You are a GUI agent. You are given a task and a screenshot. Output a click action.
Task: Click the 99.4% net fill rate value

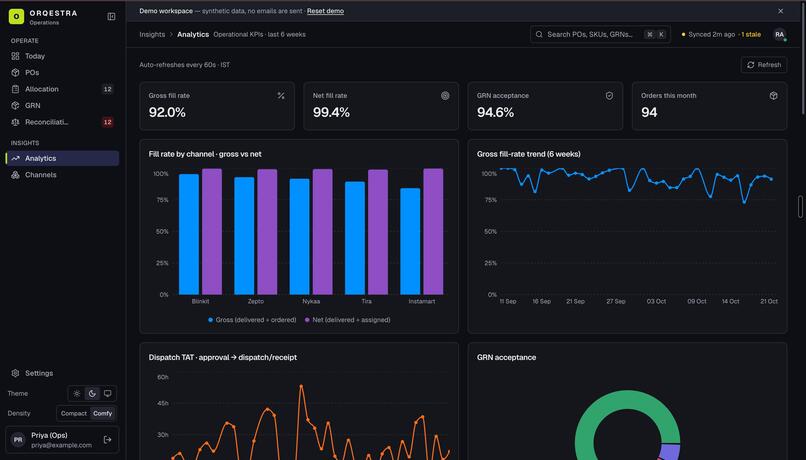(331, 112)
